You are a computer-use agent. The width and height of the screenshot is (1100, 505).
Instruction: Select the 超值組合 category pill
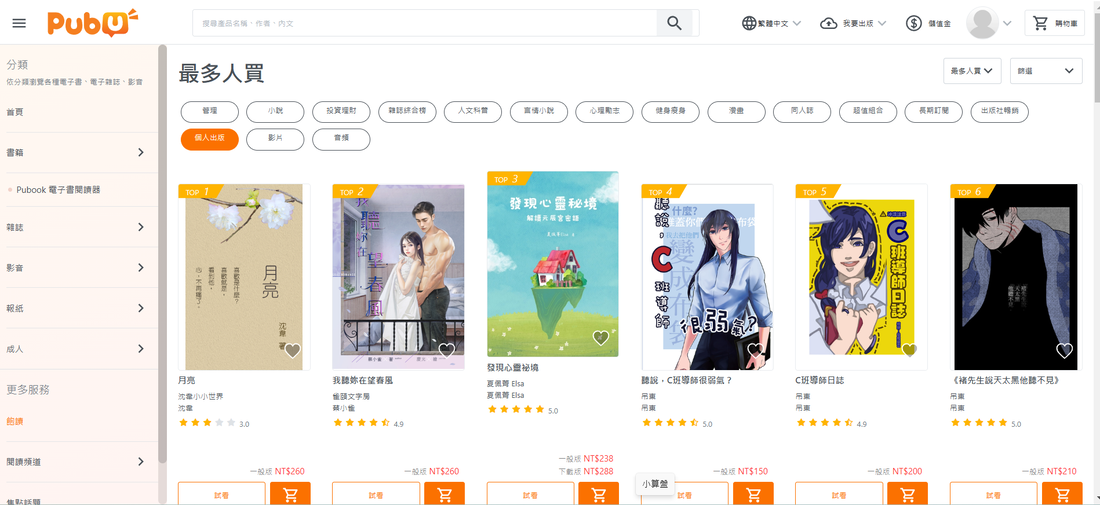pyautogui.click(x=868, y=112)
